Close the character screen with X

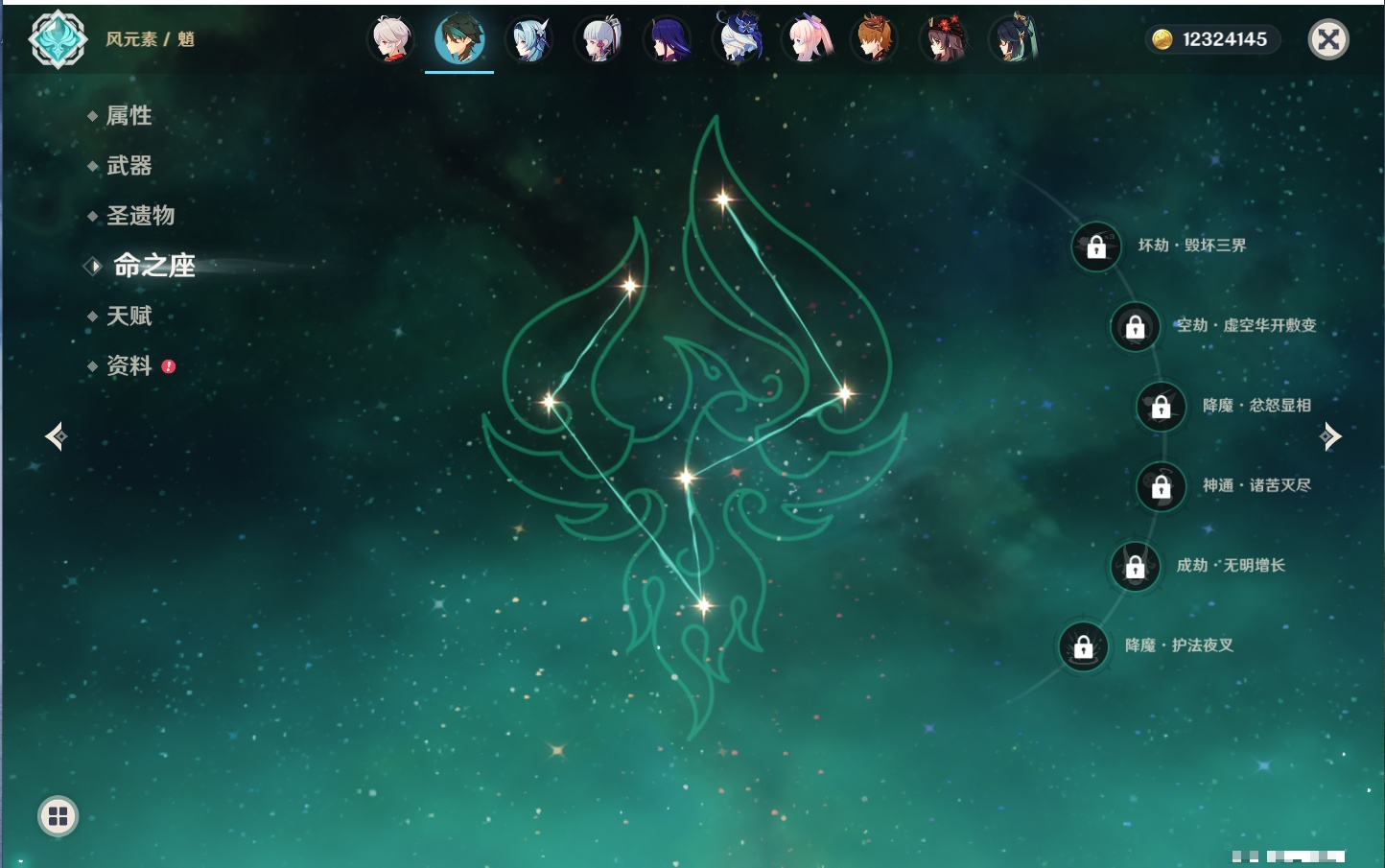(x=1328, y=39)
